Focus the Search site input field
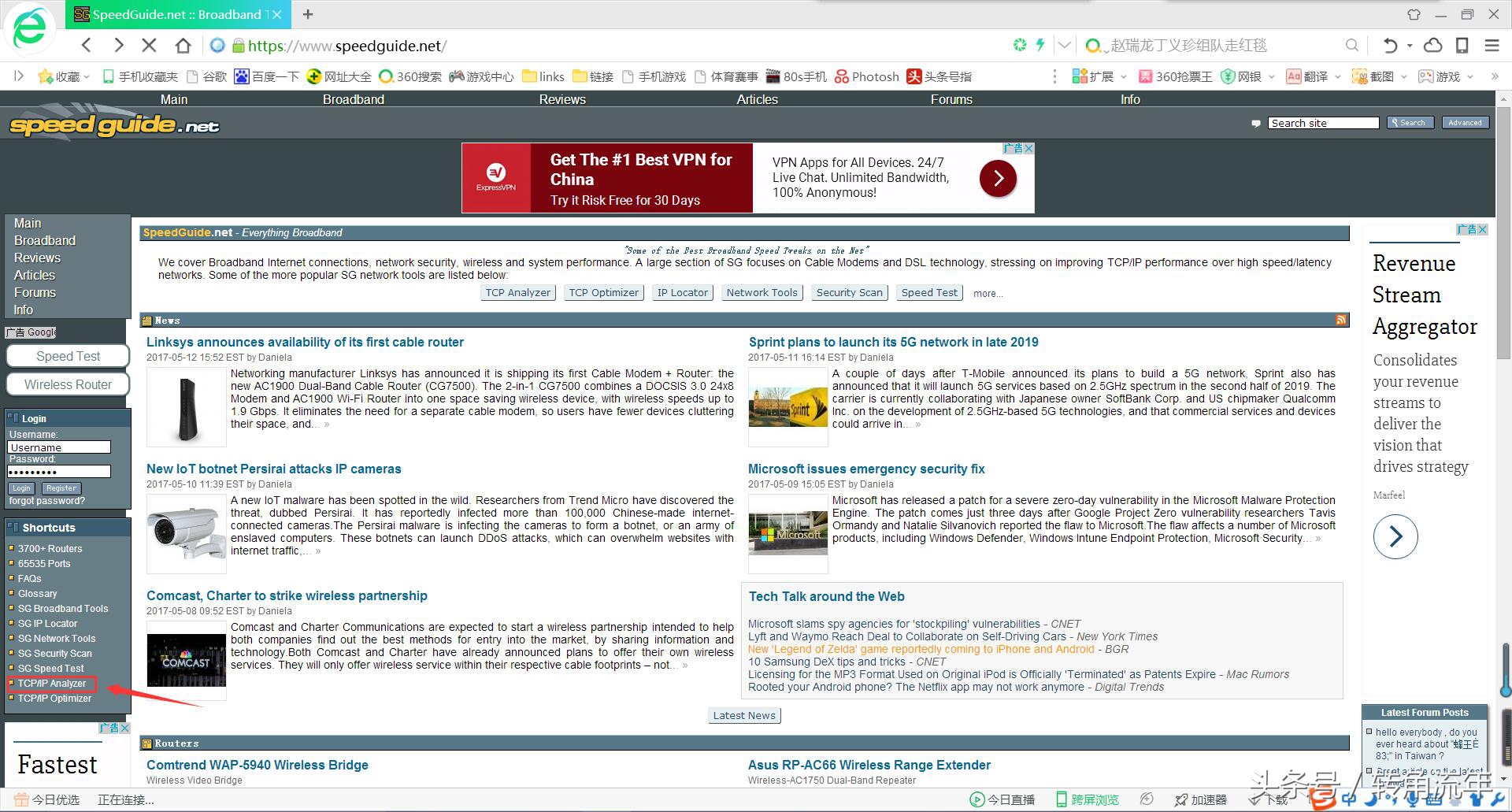Viewport: 1512px width, 812px height. click(x=1324, y=123)
